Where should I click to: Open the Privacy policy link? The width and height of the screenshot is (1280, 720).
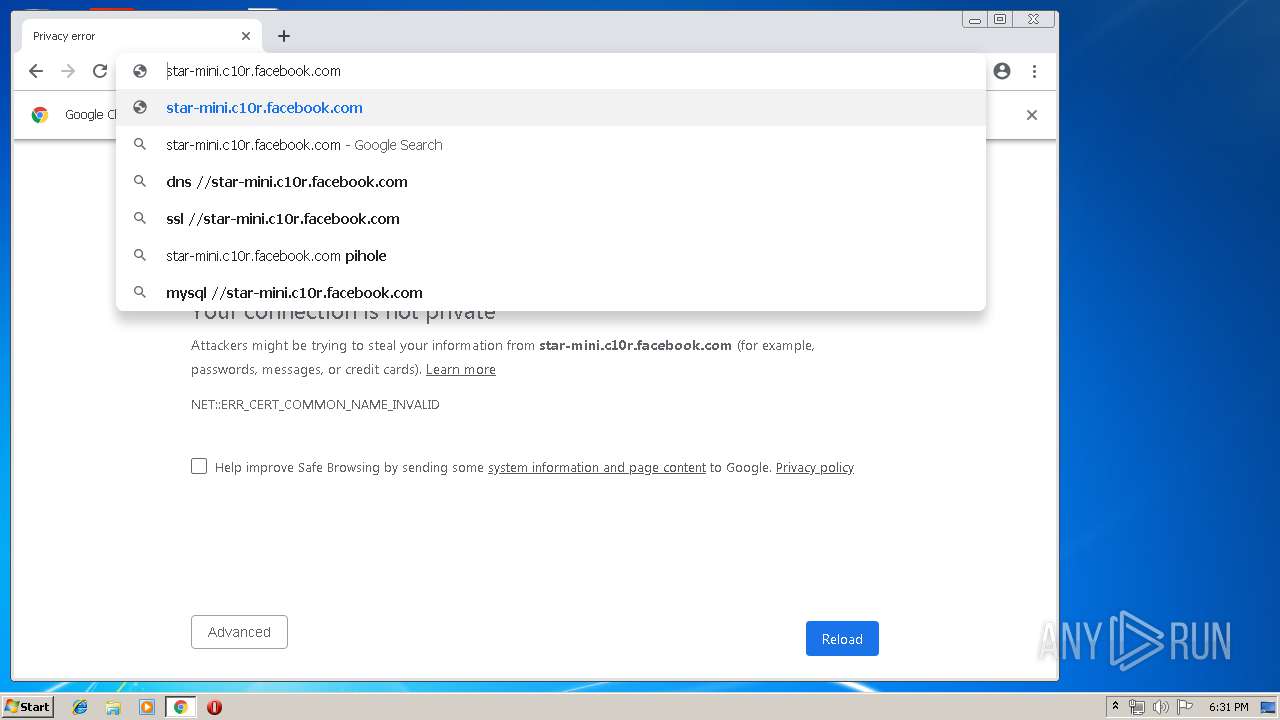point(815,468)
